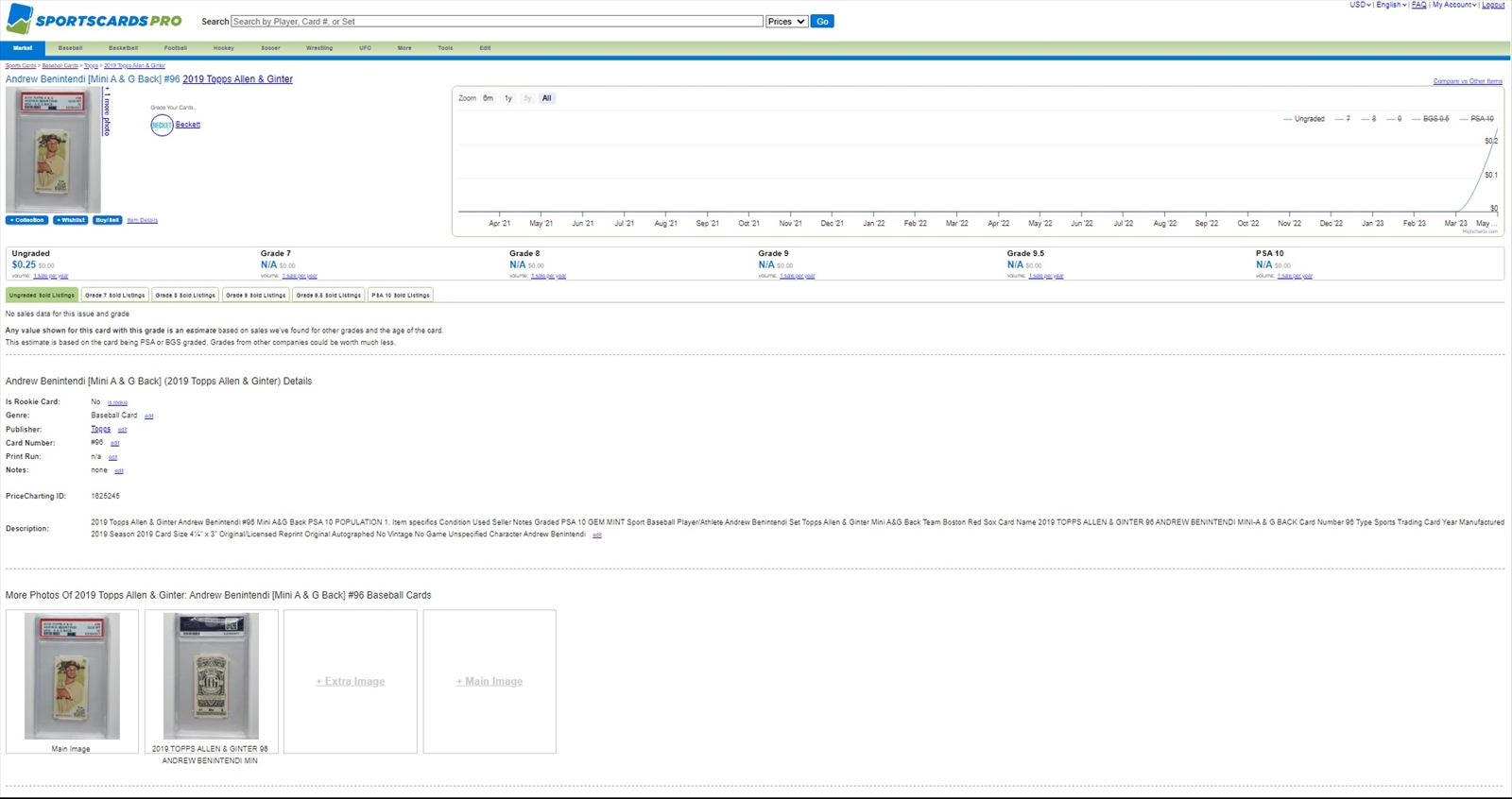Toggle grade 7 series in chart legend
This screenshot has height=799, width=1512.
click(1343, 119)
